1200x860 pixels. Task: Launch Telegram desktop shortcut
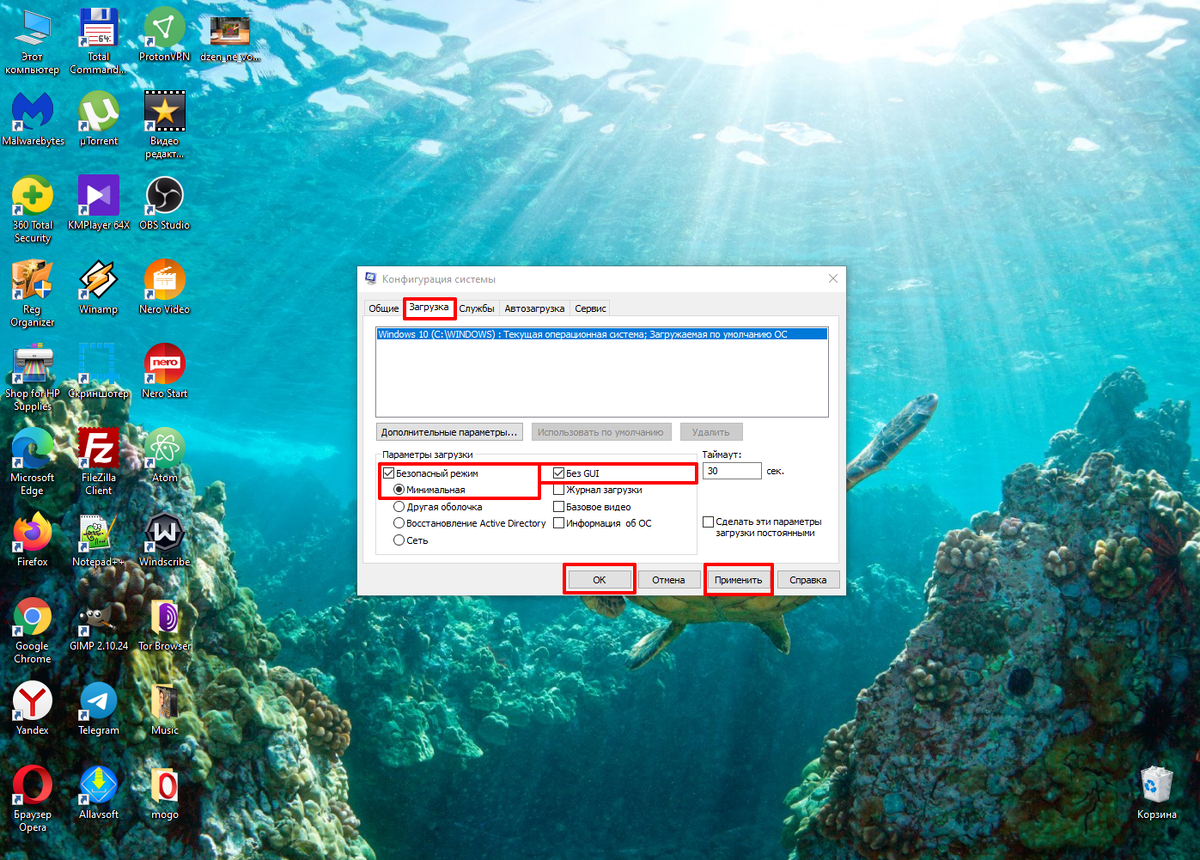(x=98, y=708)
